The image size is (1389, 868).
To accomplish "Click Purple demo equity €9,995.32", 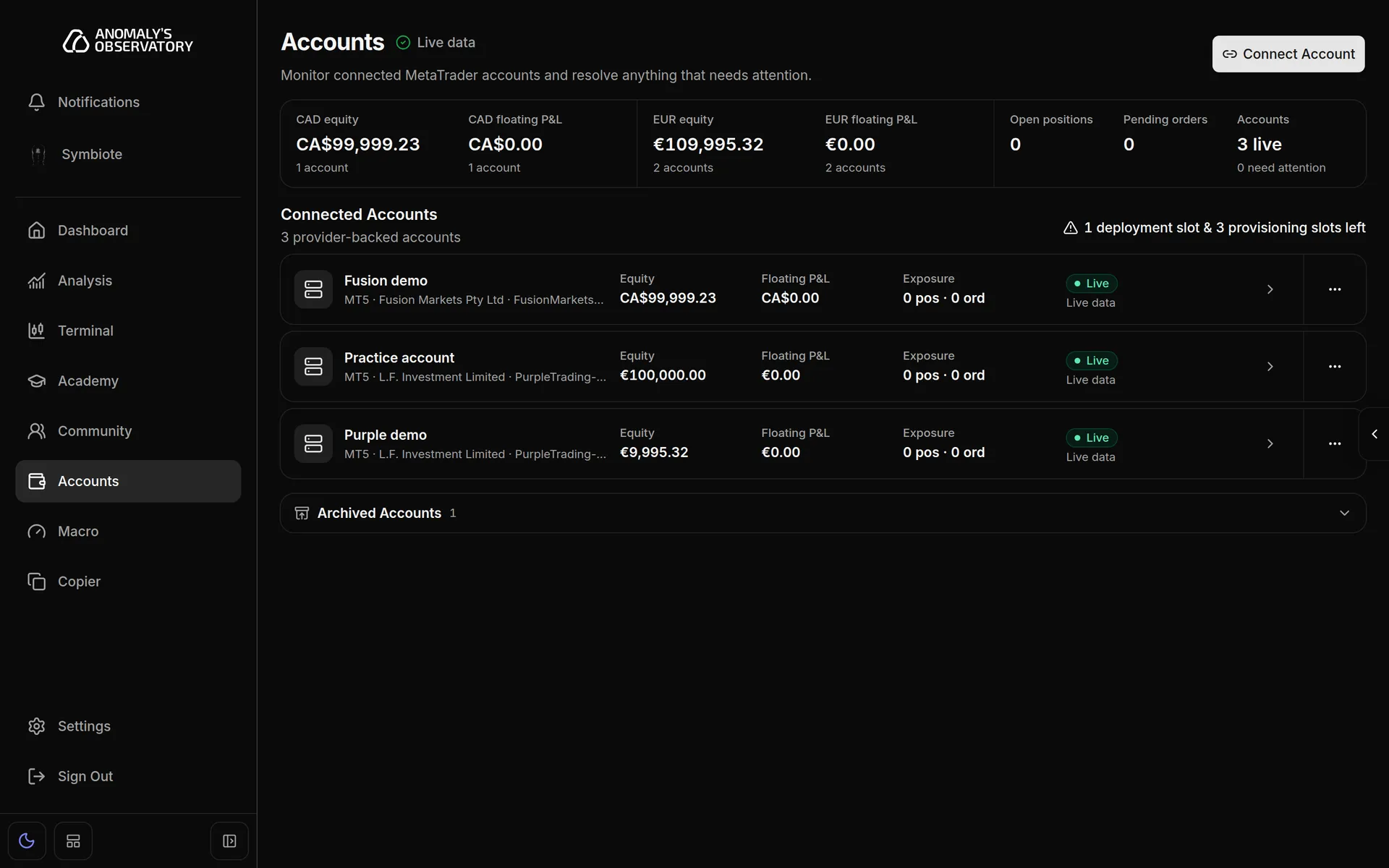I will coord(654,452).
